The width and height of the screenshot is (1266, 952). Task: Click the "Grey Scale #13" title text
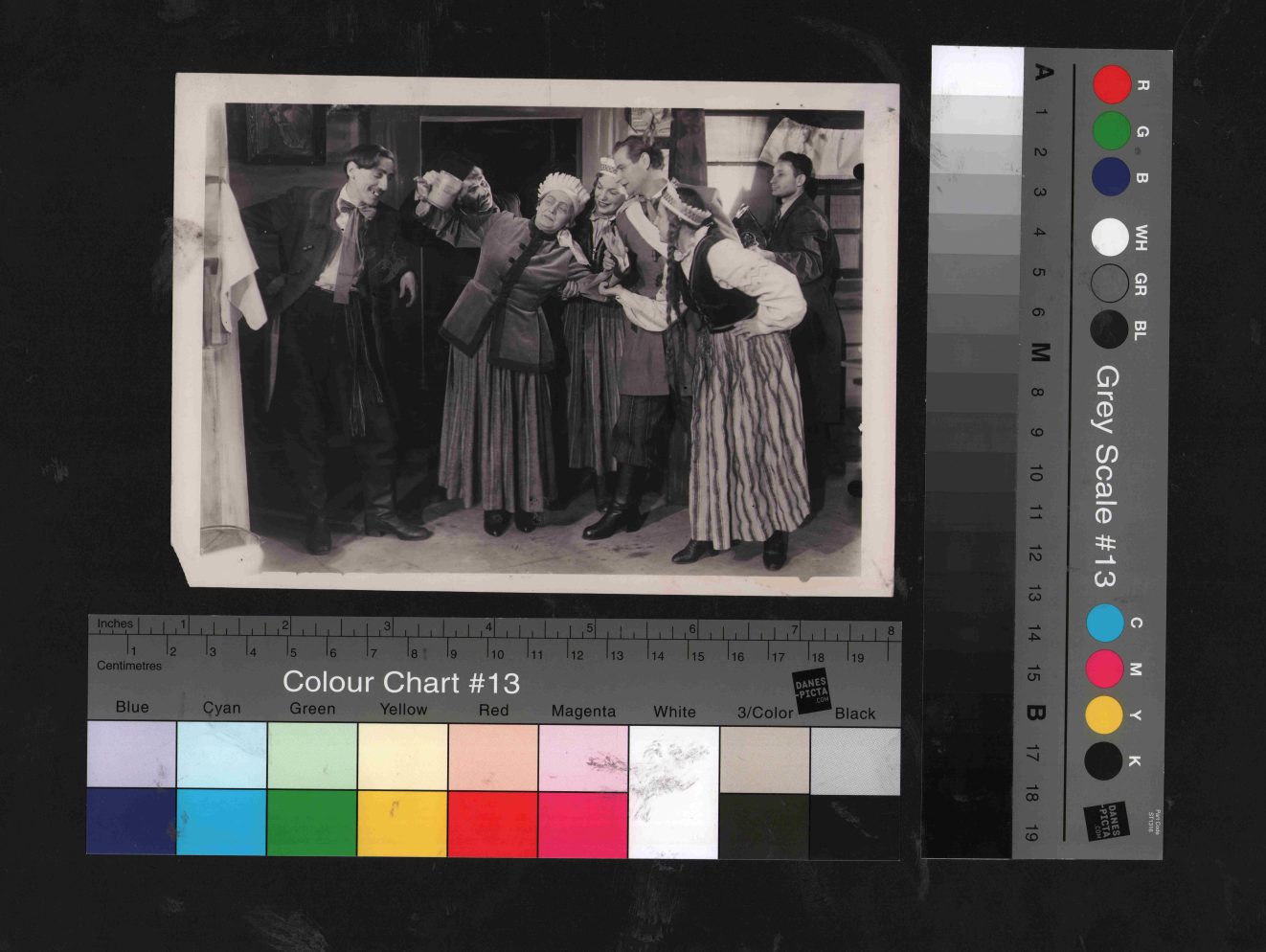1106,476
